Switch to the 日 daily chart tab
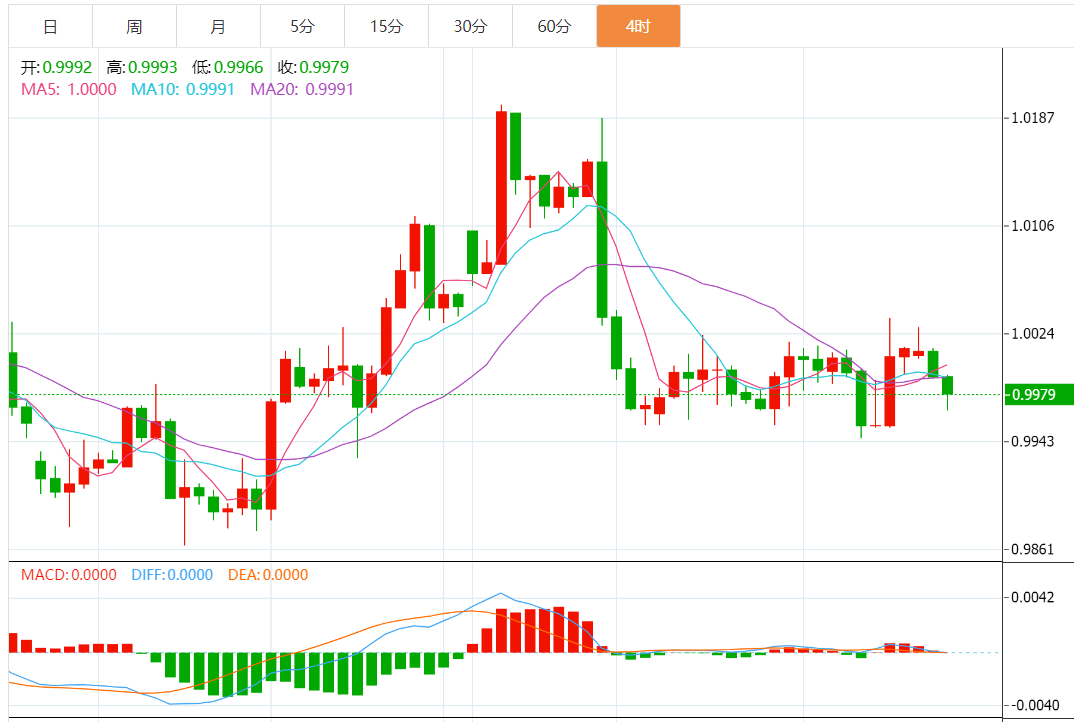Screen dimensions: 1074x722 tap(50, 26)
